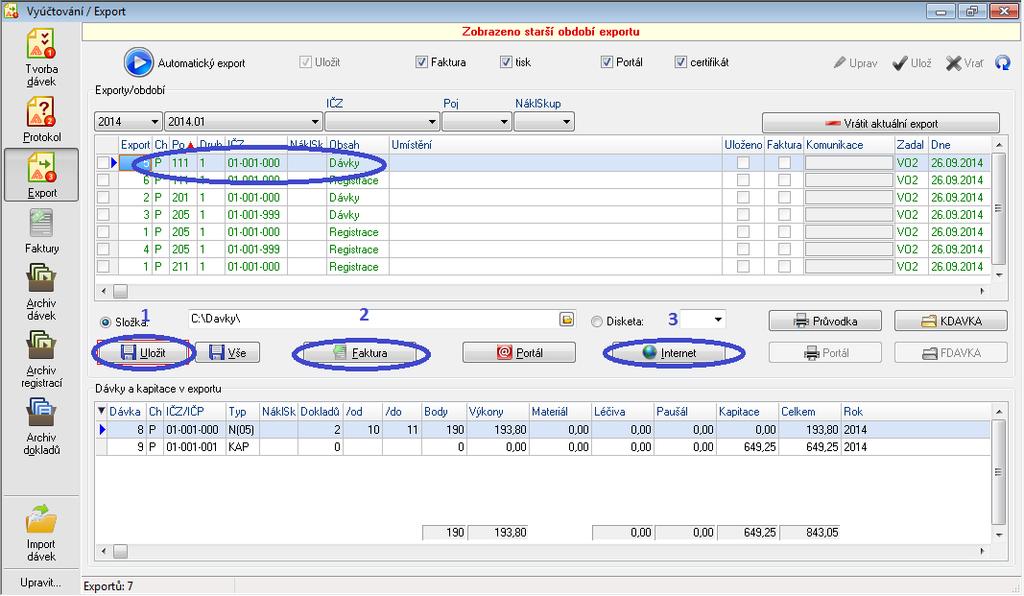Click Komunikace progress bar in 201 row
The width and height of the screenshot is (1024, 596).
pyautogui.click(x=849, y=197)
